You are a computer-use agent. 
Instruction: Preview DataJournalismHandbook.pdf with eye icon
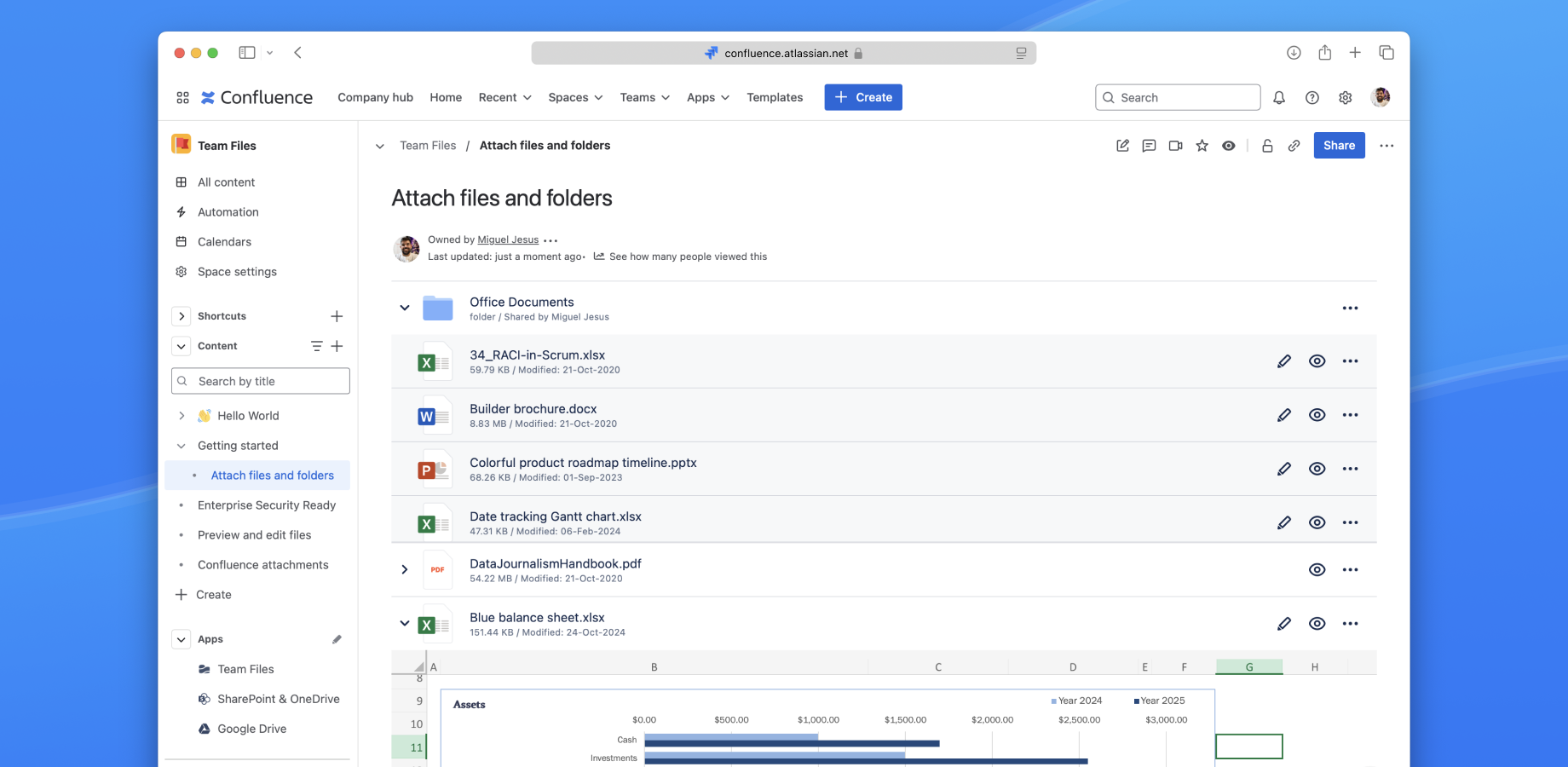[1317, 570]
